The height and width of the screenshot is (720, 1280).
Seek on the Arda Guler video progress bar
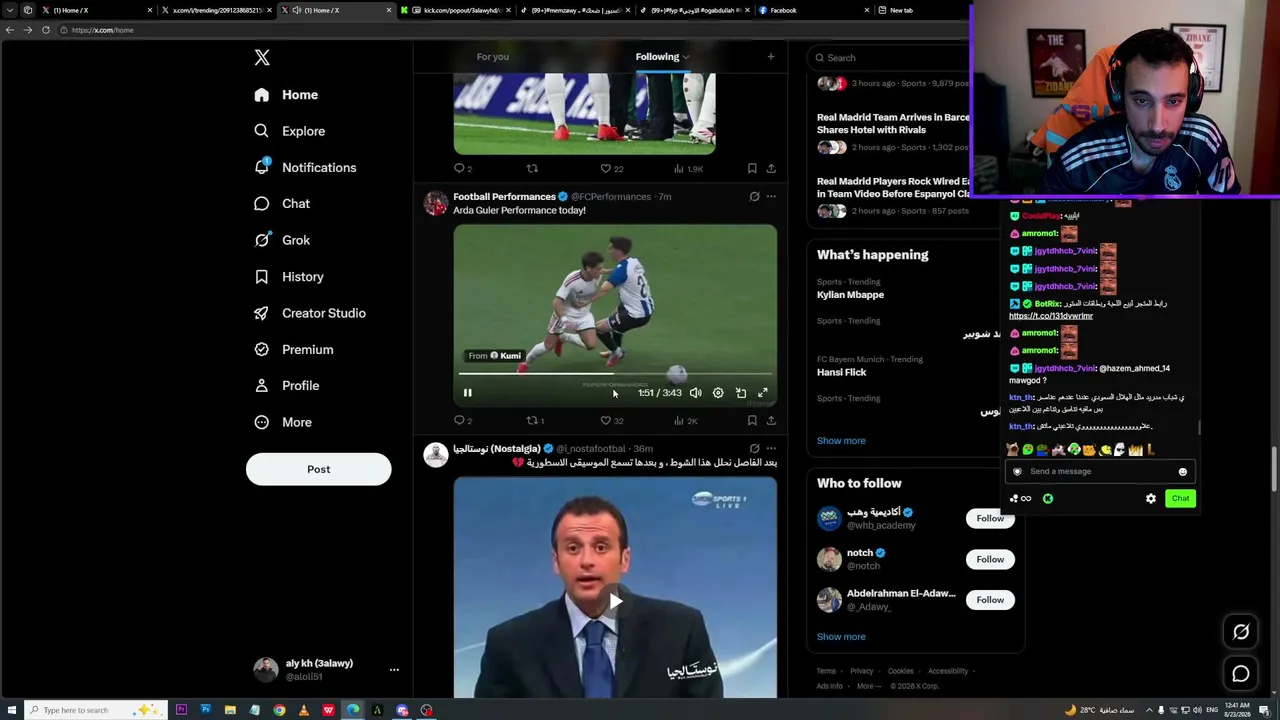click(x=615, y=374)
